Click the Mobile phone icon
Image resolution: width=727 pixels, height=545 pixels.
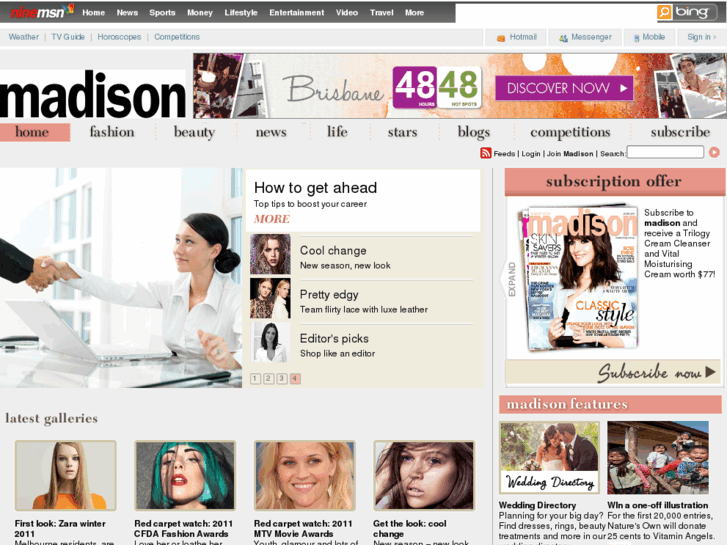(x=637, y=38)
